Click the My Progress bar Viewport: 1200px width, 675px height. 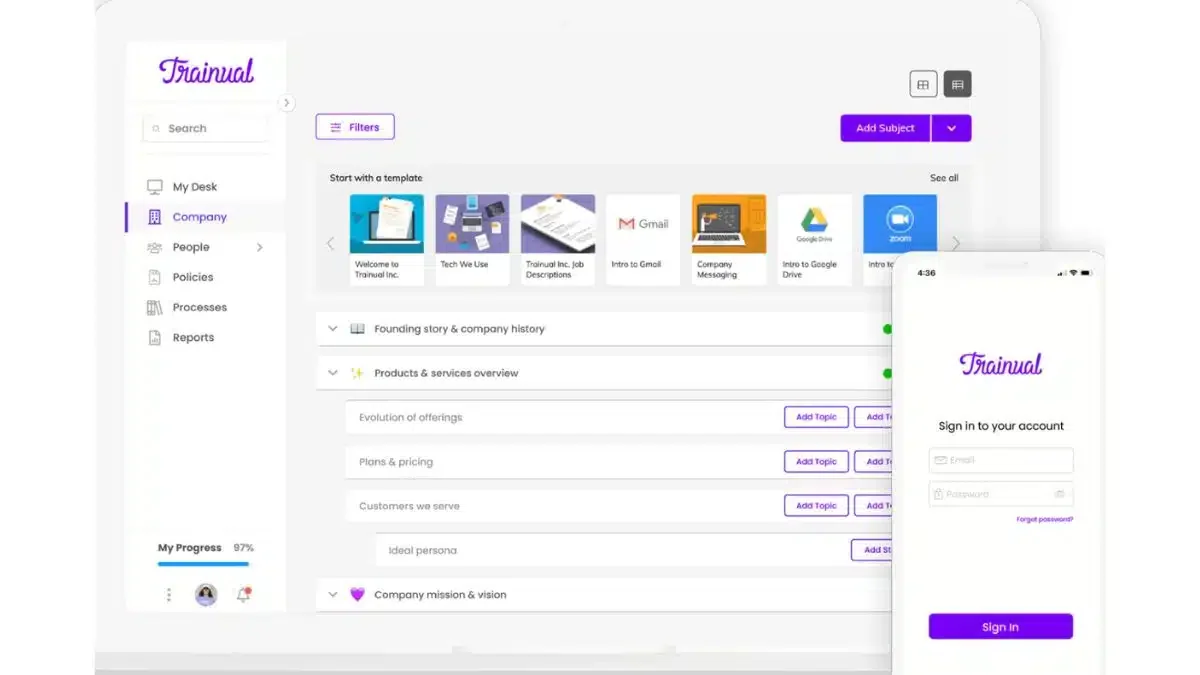tap(204, 564)
